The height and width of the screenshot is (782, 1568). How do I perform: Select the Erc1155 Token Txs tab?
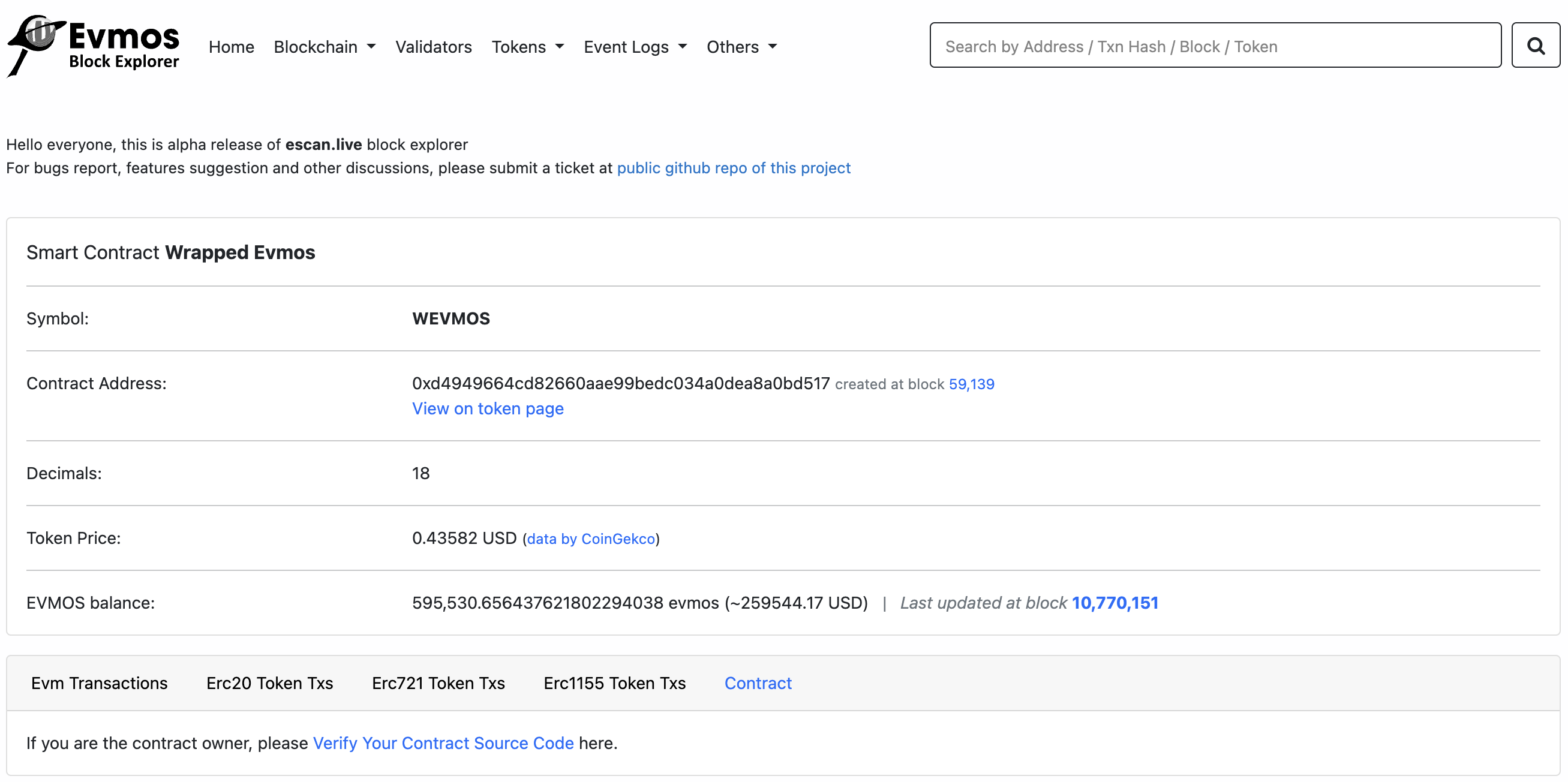[614, 683]
